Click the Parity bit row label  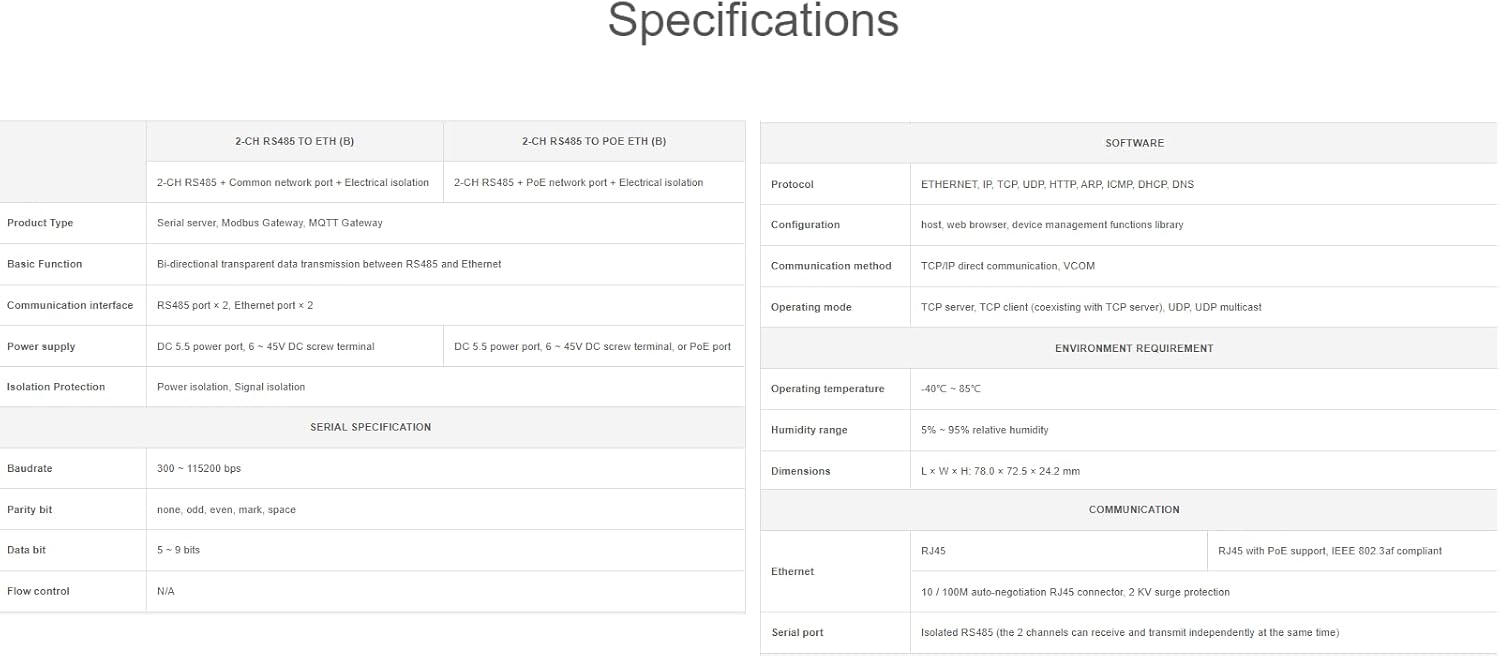pos(30,510)
